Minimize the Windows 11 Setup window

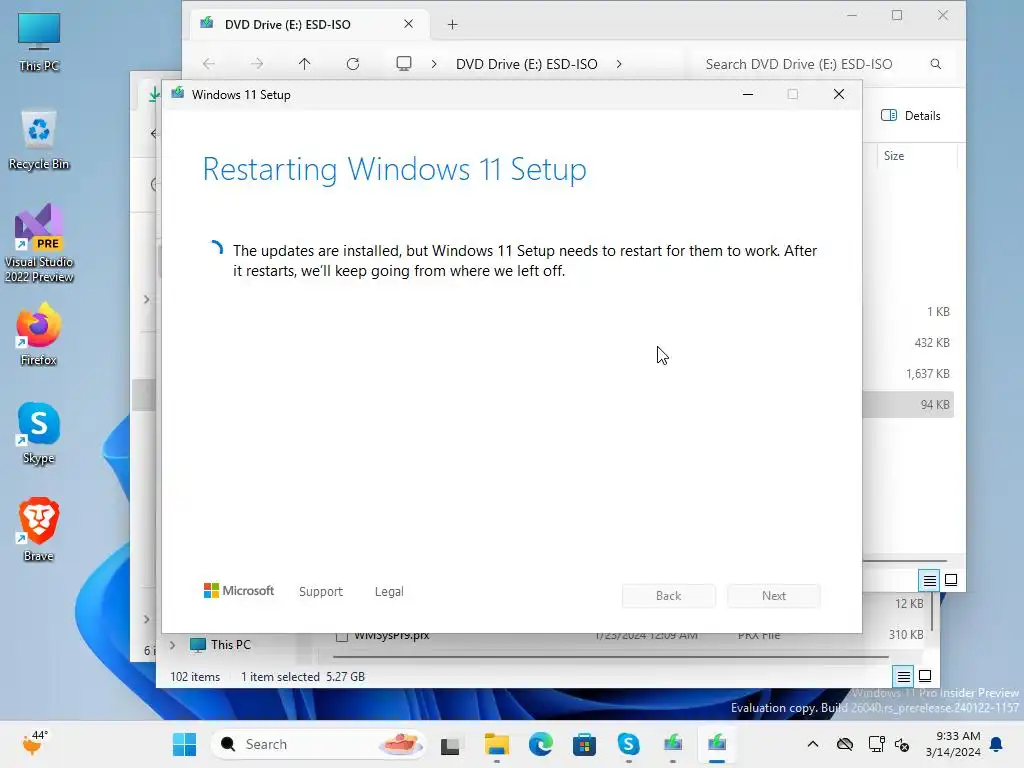click(748, 95)
